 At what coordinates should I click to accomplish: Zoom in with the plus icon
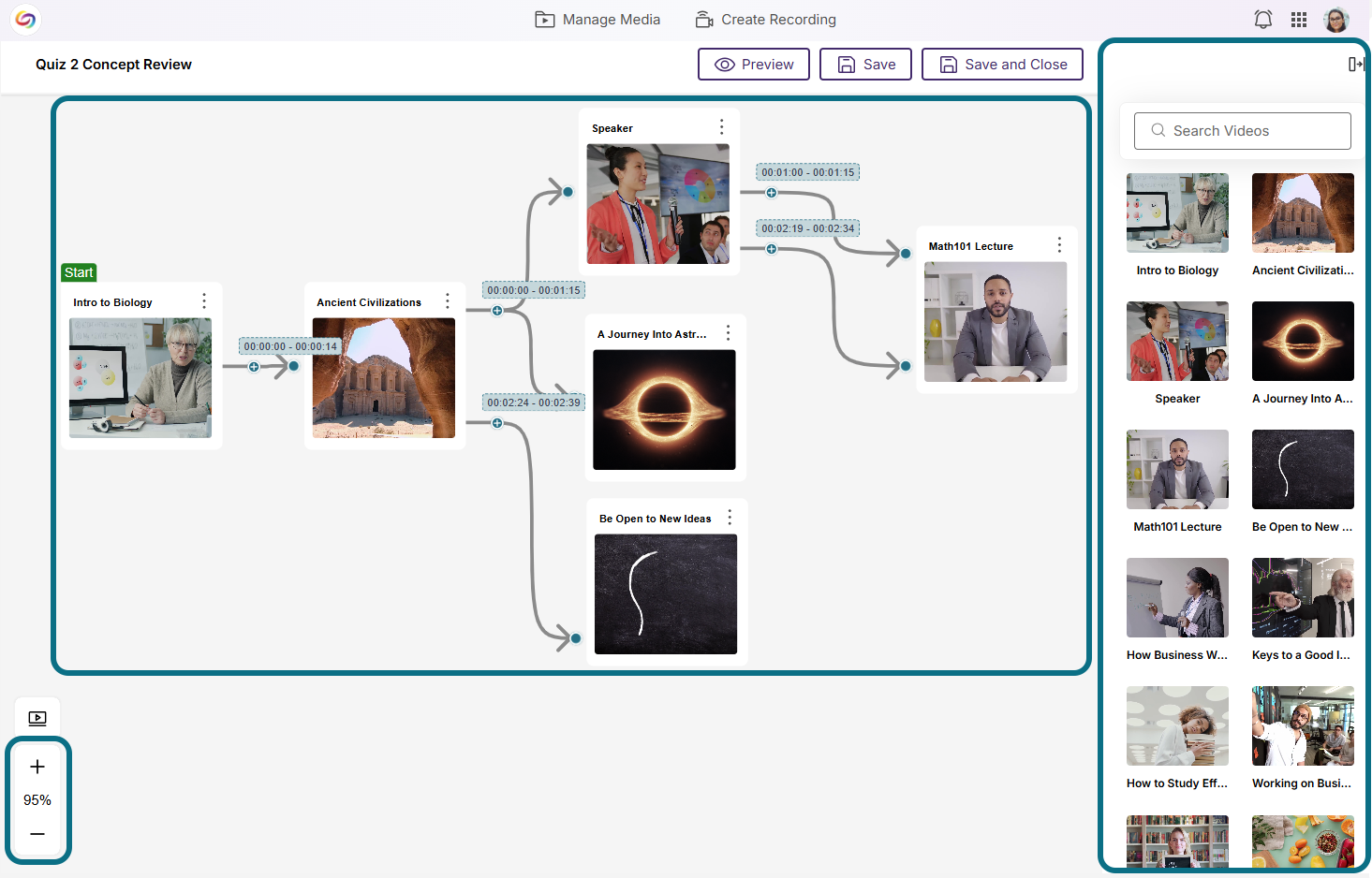(37, 767)
